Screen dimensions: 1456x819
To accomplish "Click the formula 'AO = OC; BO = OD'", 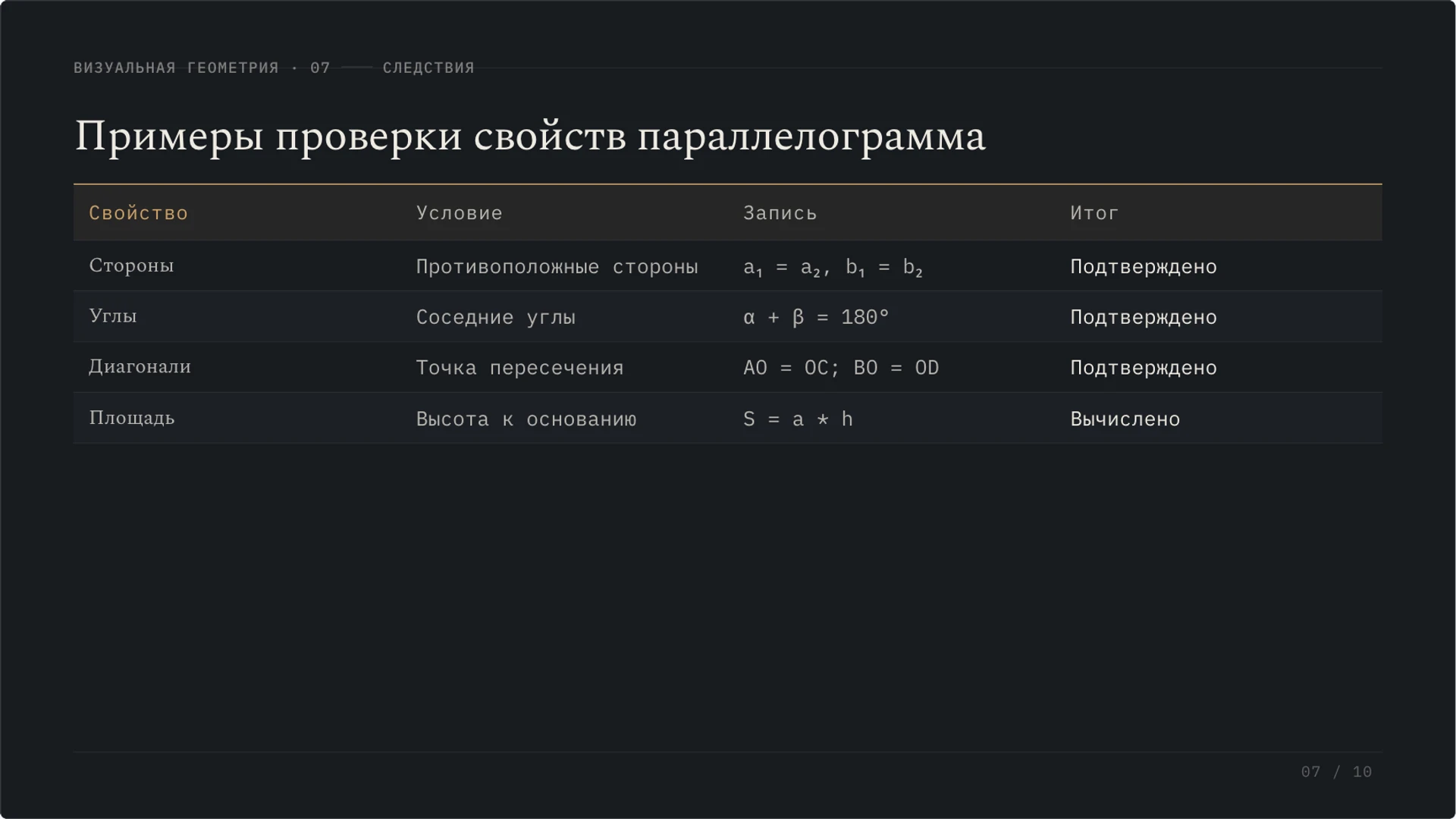I will click(840, 368).
